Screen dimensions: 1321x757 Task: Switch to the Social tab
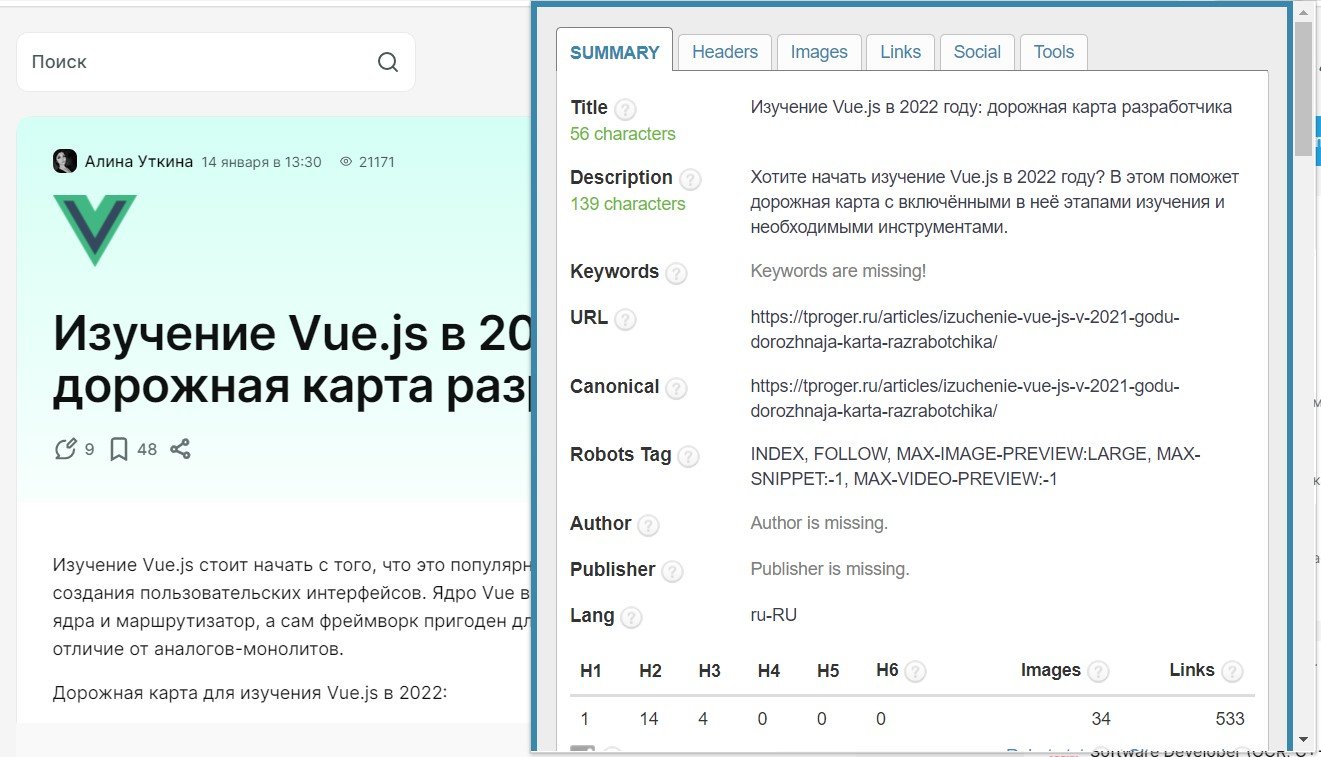click(977, 52)
